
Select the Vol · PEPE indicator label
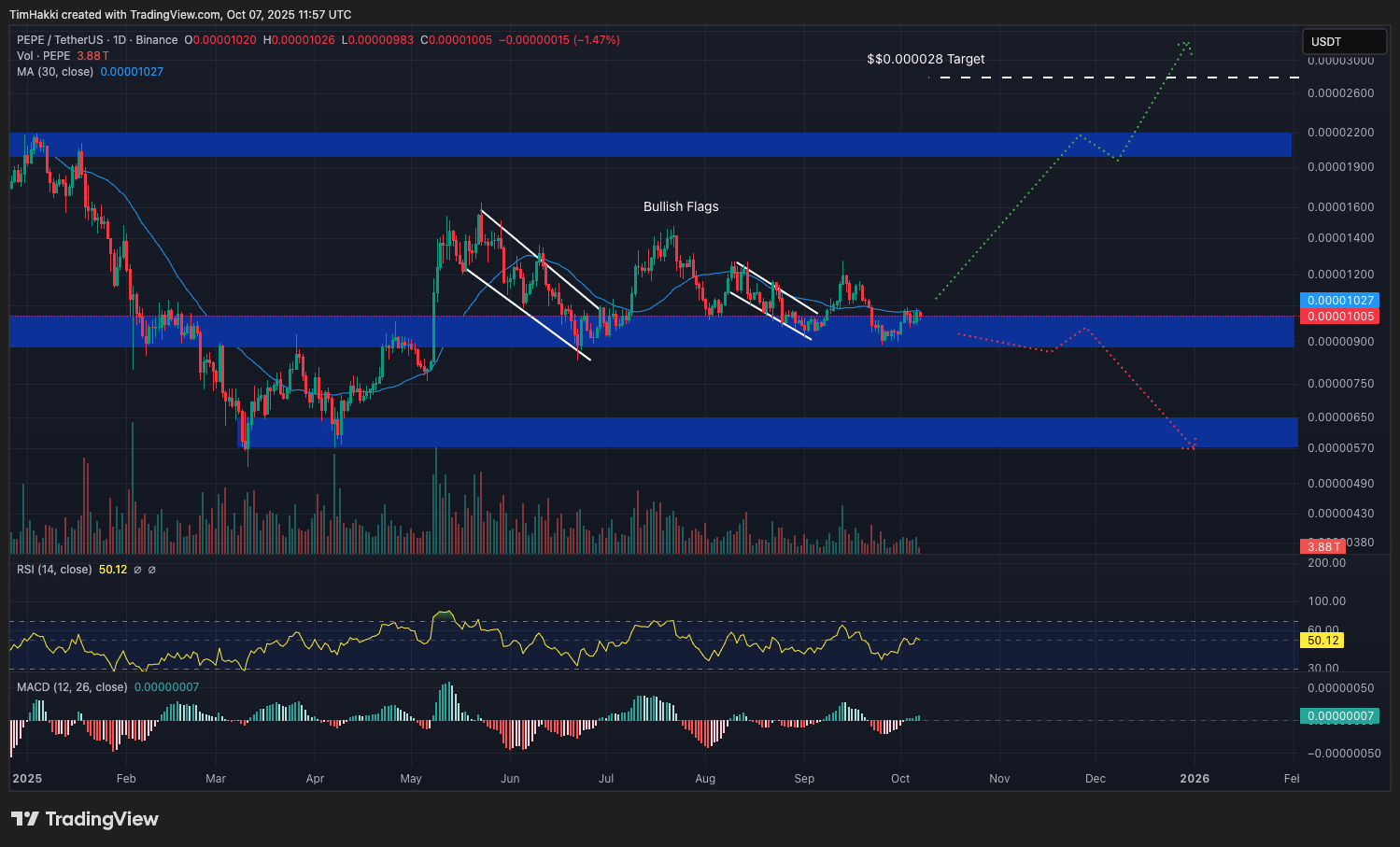(x=44, y=56)
